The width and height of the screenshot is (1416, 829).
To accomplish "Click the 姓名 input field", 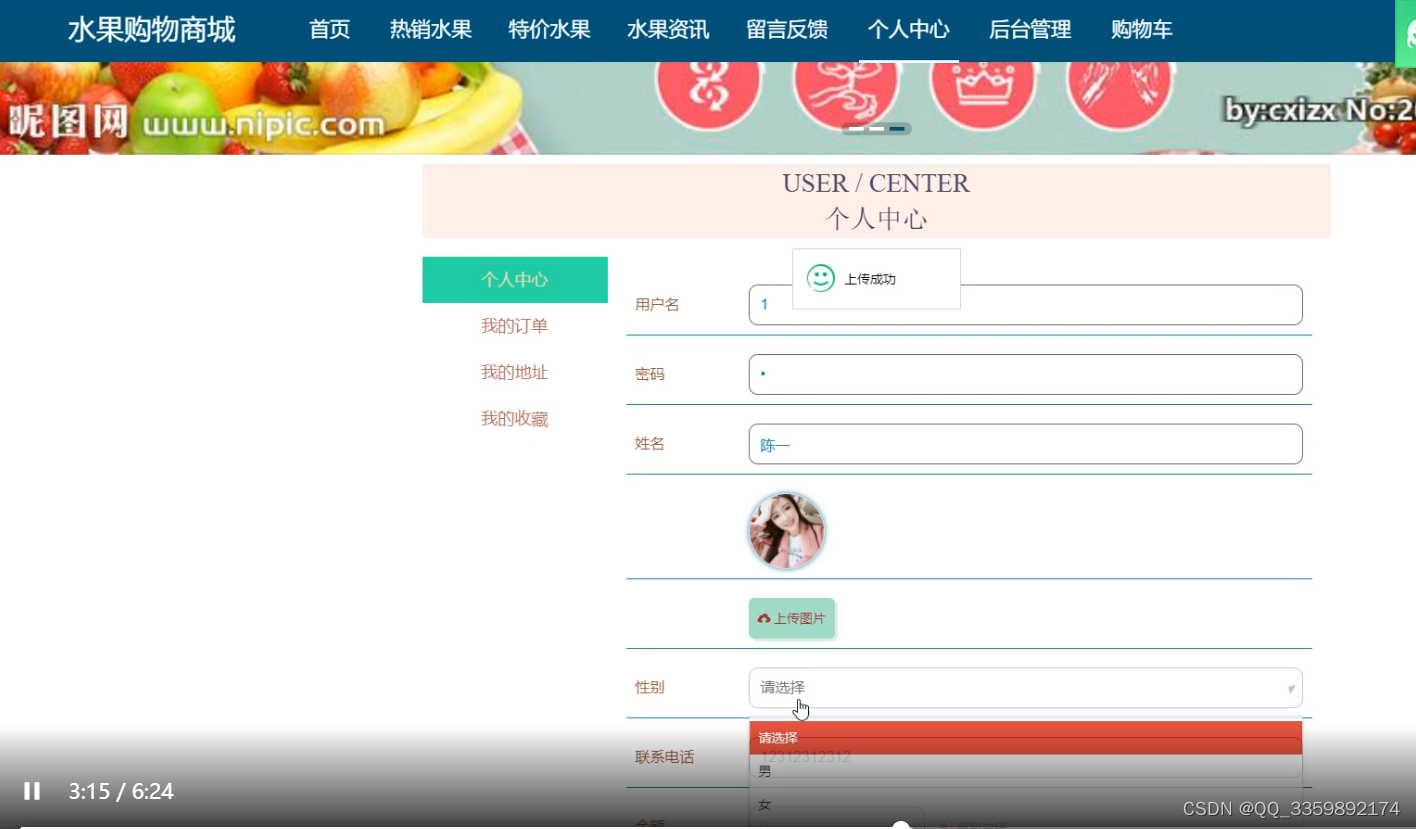I will click(x=1025, y=444).
